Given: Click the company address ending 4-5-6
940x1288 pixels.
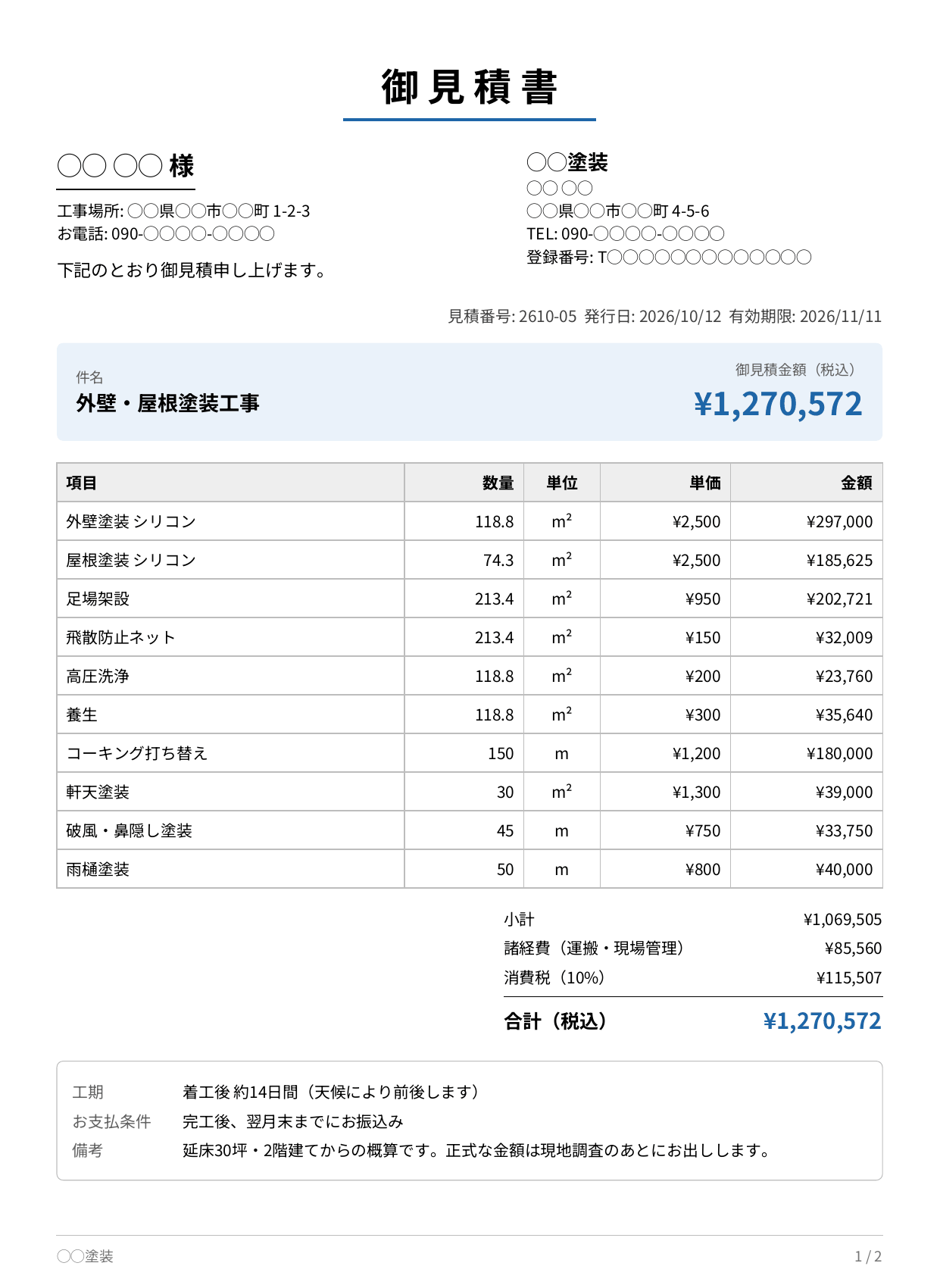Looking at the screenshot, I should [618, 211].
